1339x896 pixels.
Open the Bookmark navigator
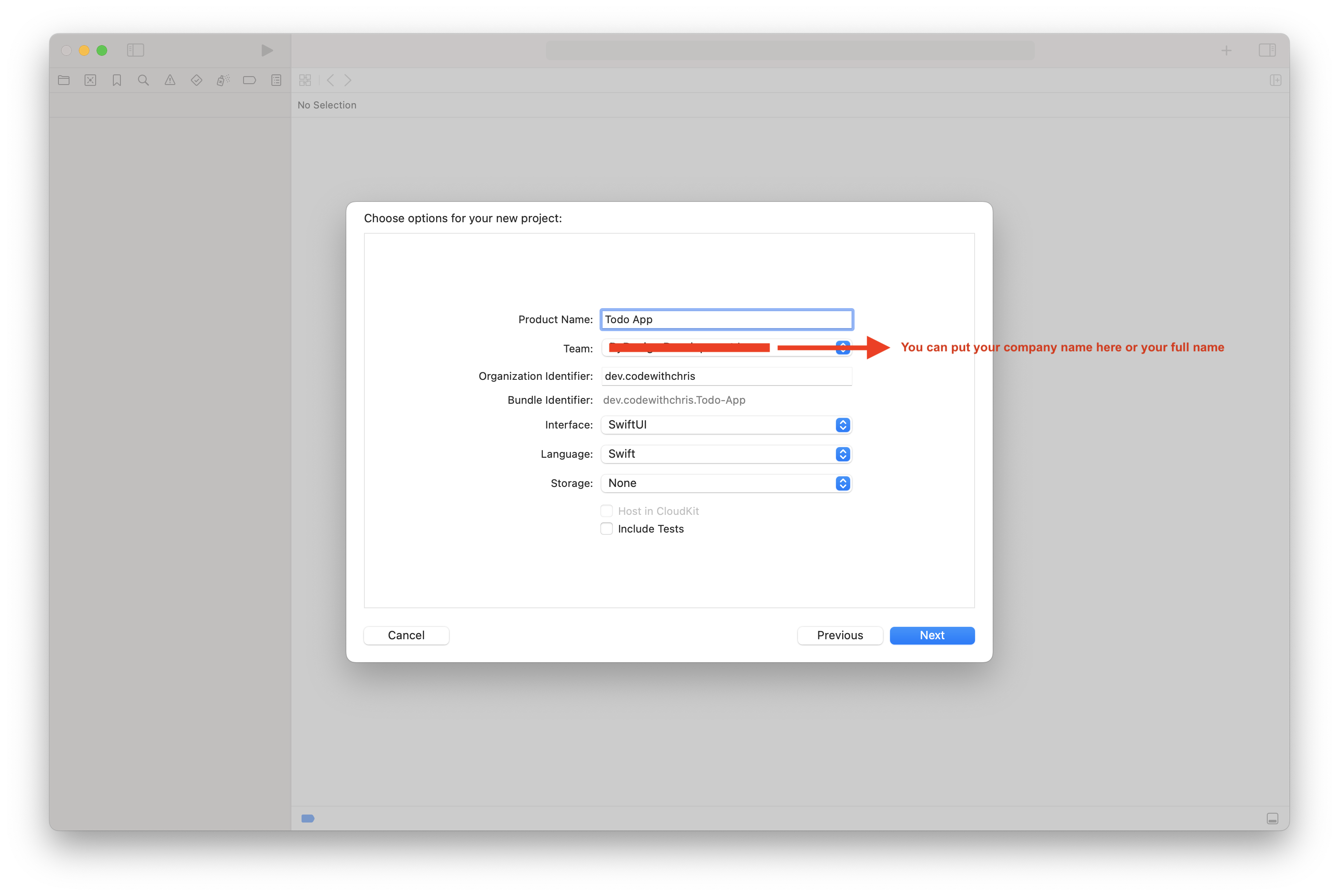116,80
